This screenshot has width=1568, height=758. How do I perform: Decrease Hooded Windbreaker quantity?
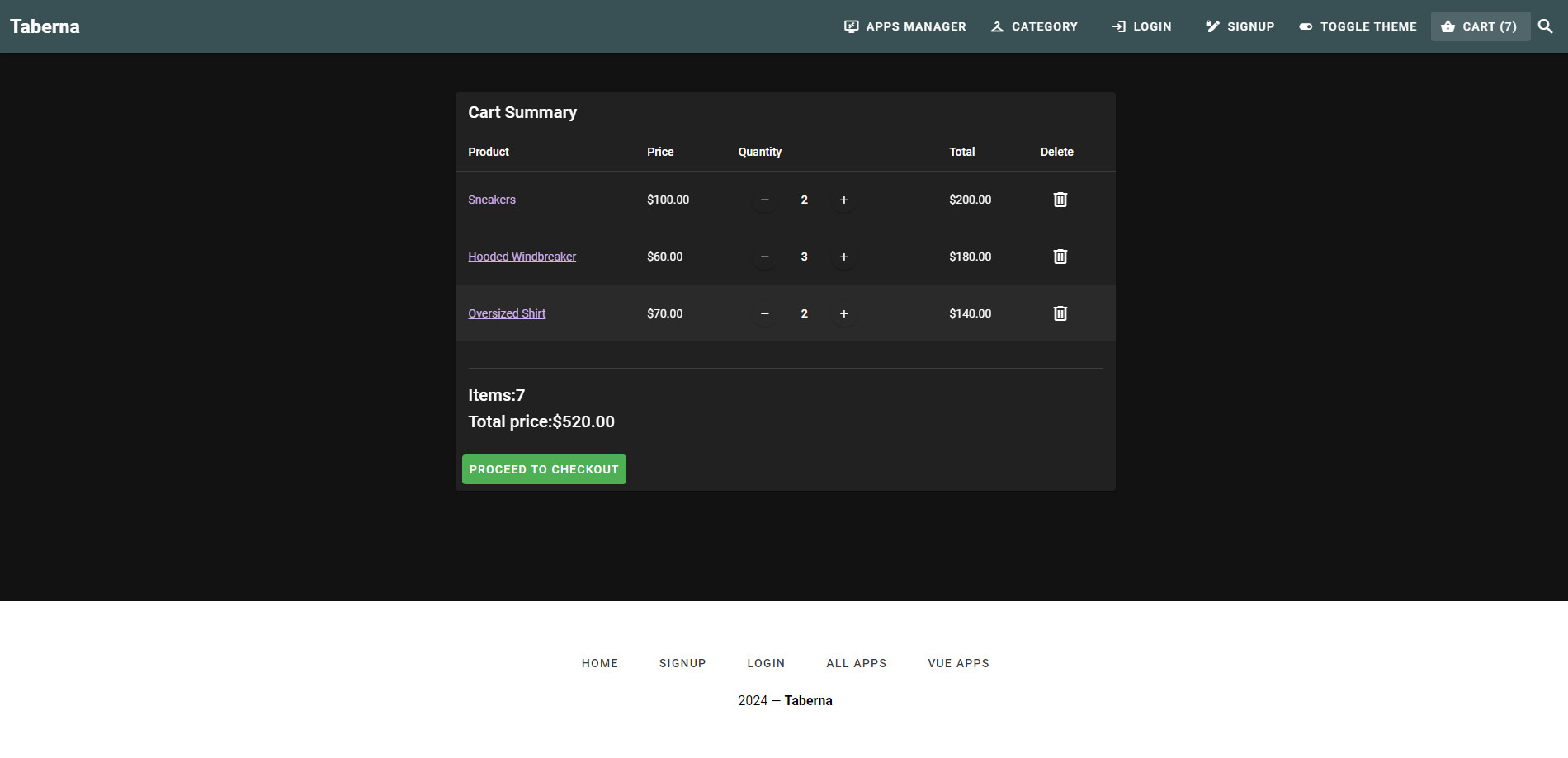click(764, 257)
